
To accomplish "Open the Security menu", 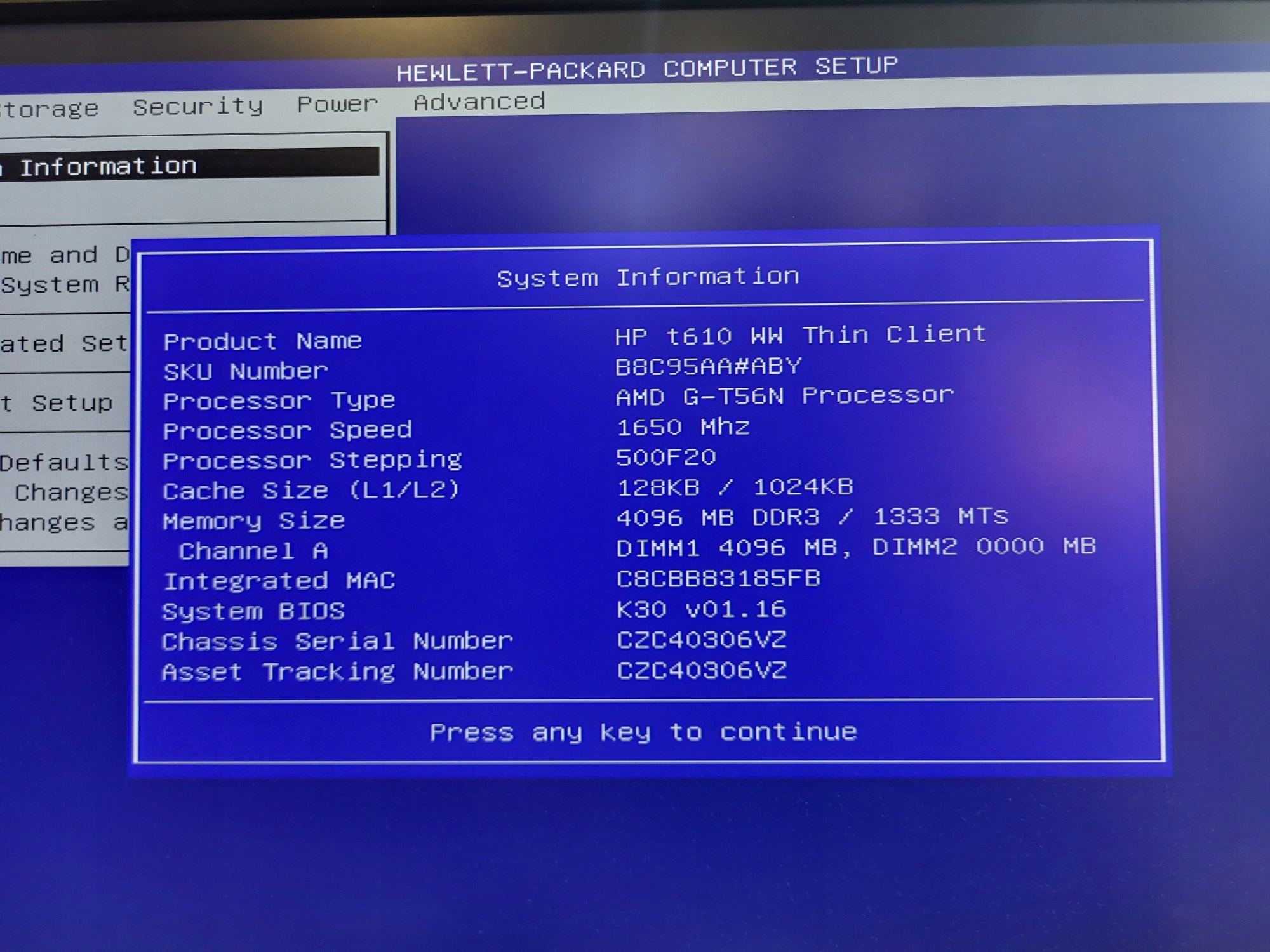I will [197, 106].
